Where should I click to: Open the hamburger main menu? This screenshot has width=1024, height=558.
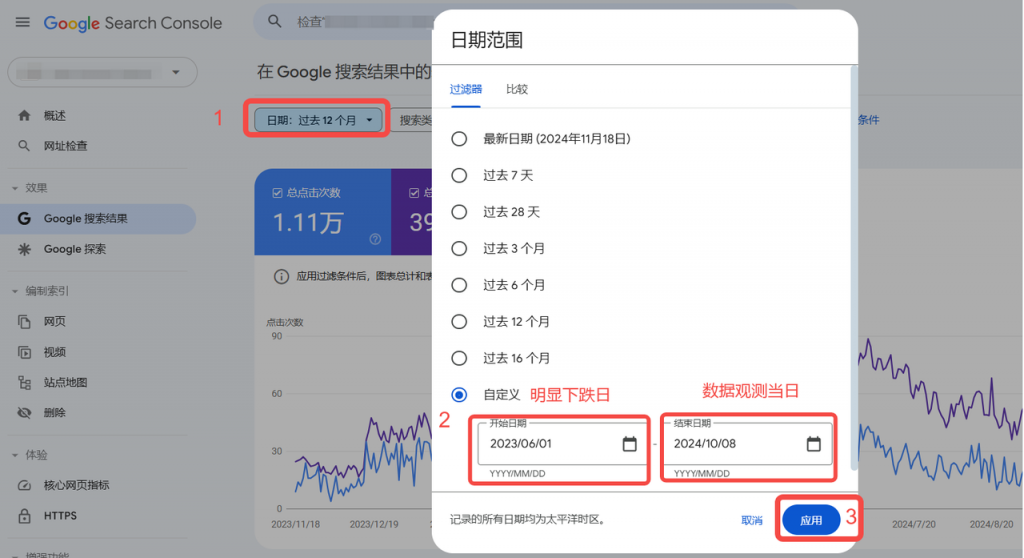23,22
